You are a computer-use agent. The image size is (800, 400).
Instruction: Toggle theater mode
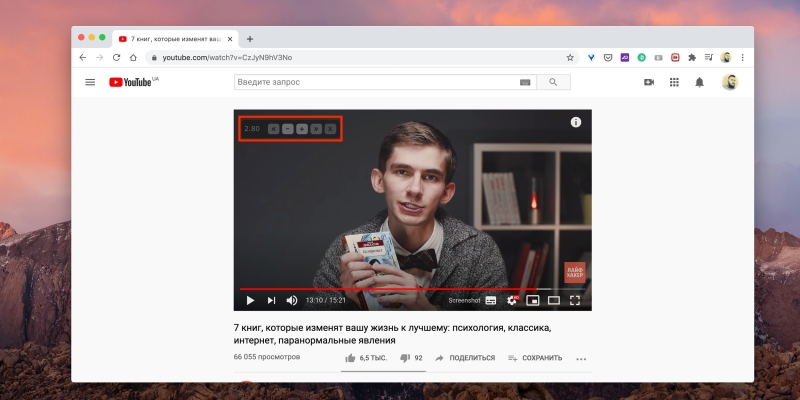pos(554,301)
